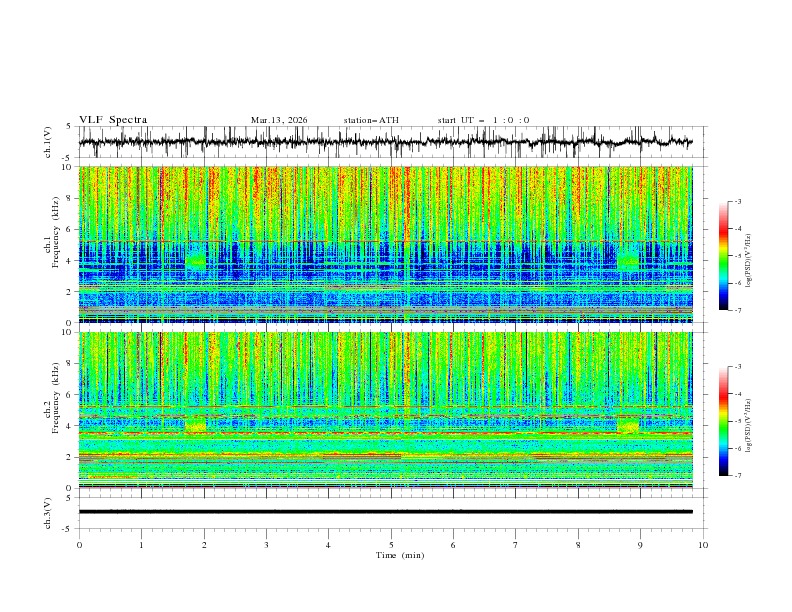Image resolution: width=792 pixels, height=612 pixels.
Task: Click the "-3" tick on lower colorbar
Action: click(x=737, y=367)
